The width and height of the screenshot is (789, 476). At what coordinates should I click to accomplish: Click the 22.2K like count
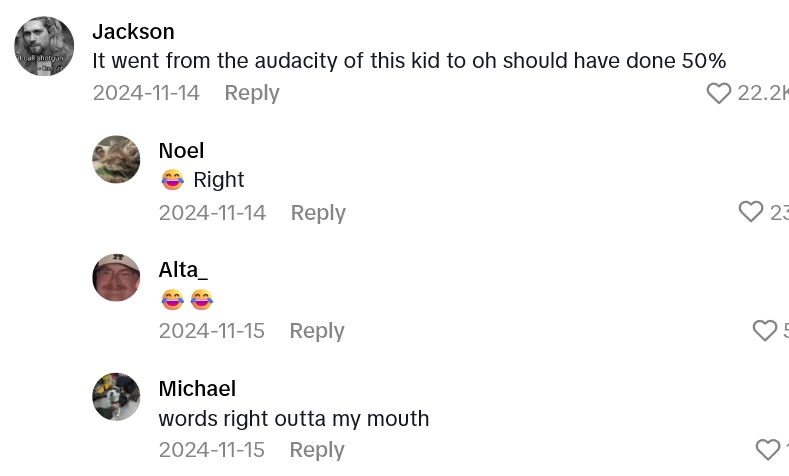coord(762,93)
